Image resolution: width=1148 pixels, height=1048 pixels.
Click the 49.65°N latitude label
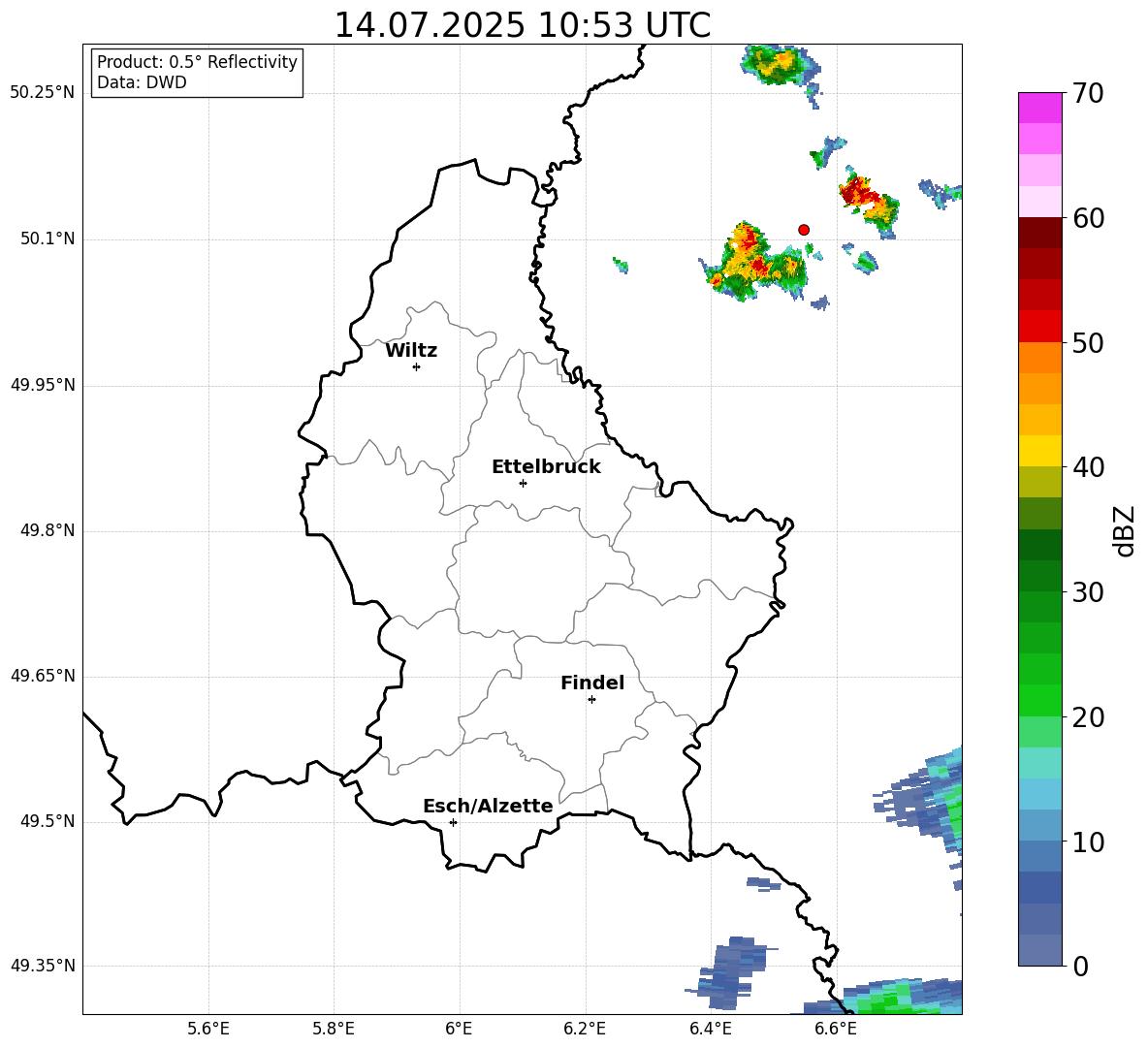[x=43, y=676]
